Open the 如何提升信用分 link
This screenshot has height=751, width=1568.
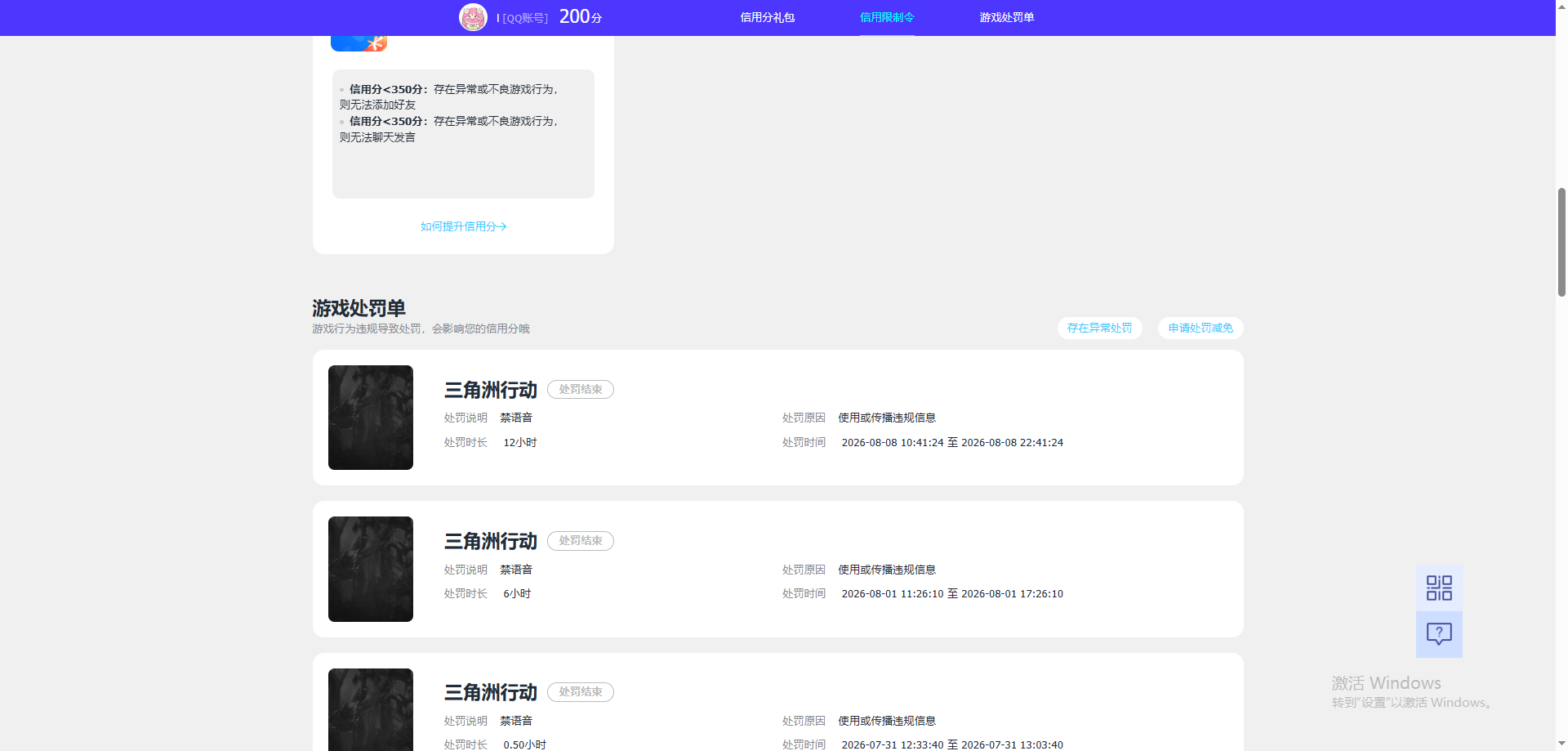point(463,226)
